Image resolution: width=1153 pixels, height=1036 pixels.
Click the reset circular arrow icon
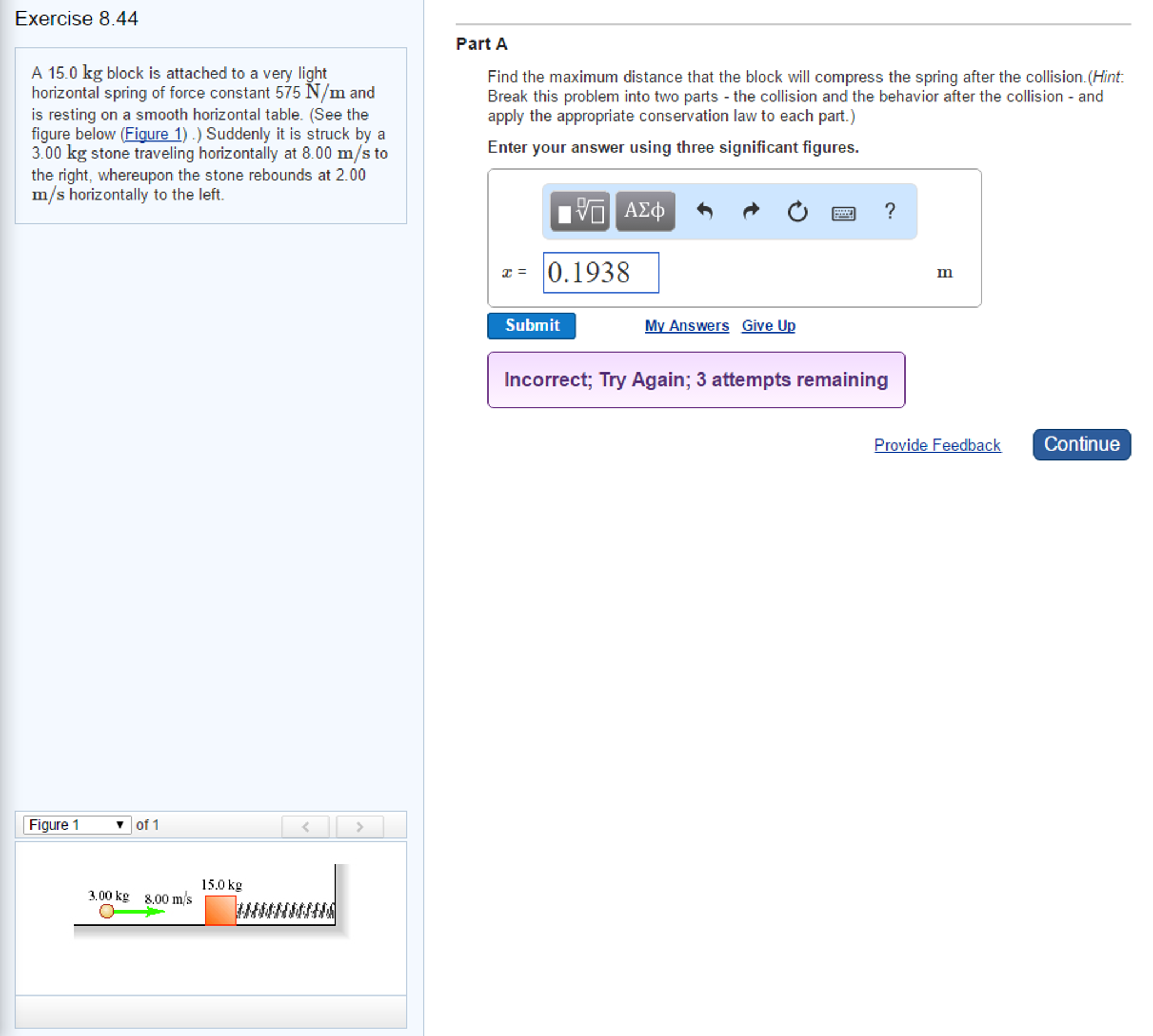tap(797, 212)
